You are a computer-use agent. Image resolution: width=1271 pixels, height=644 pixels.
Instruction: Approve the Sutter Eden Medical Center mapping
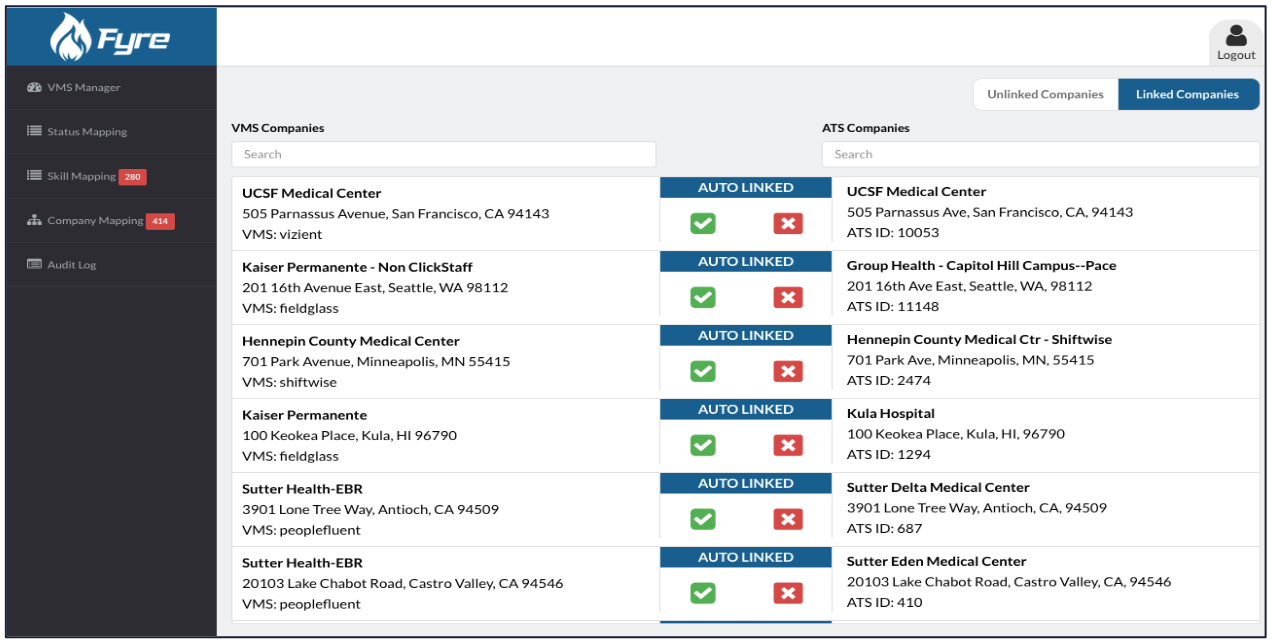pos(702,593)
